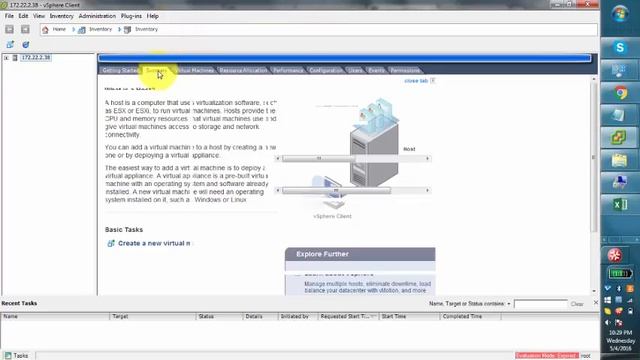Open the Windows Start orb
640x360 pixels.
[620, 14]
